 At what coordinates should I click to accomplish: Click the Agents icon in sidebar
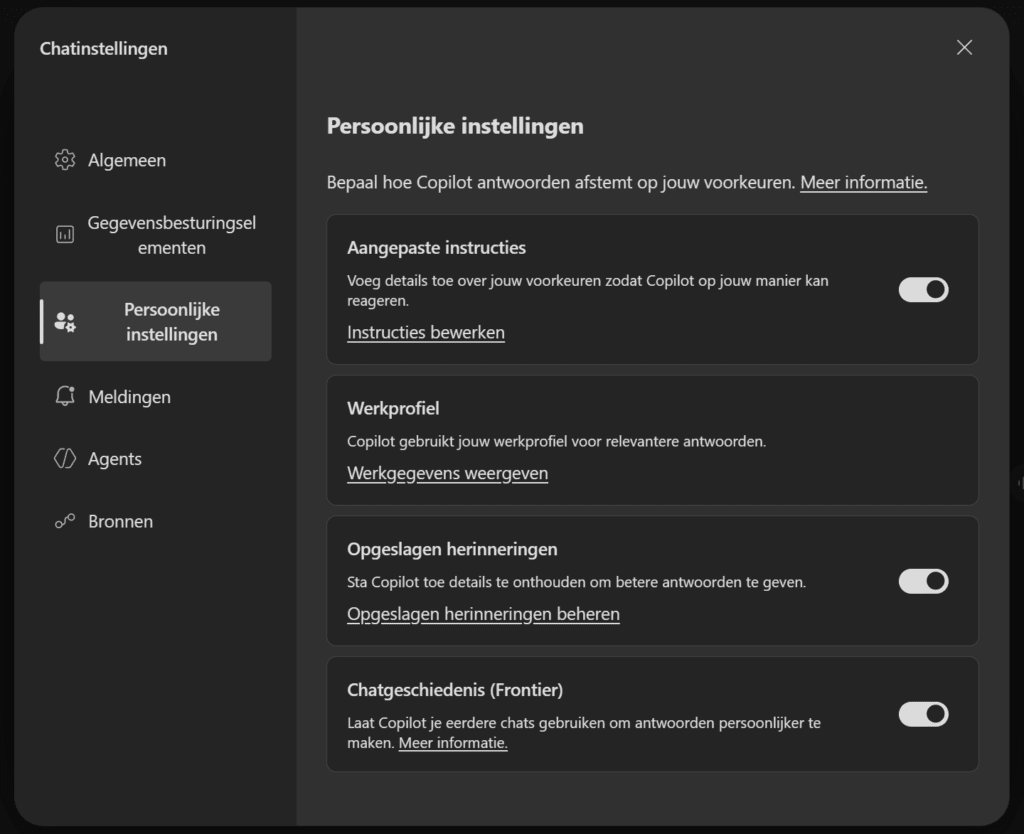coord(65,458)
